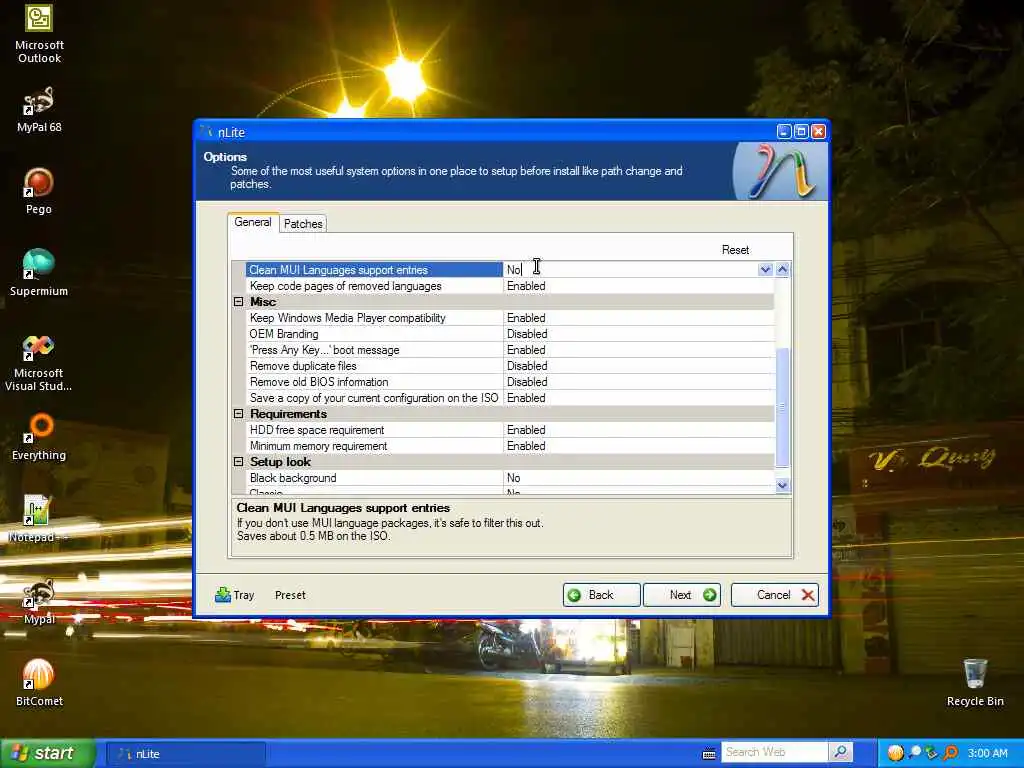
Task: Click the orange Everything tray icon
Action: pyautogui.click(x=951, y=753)
